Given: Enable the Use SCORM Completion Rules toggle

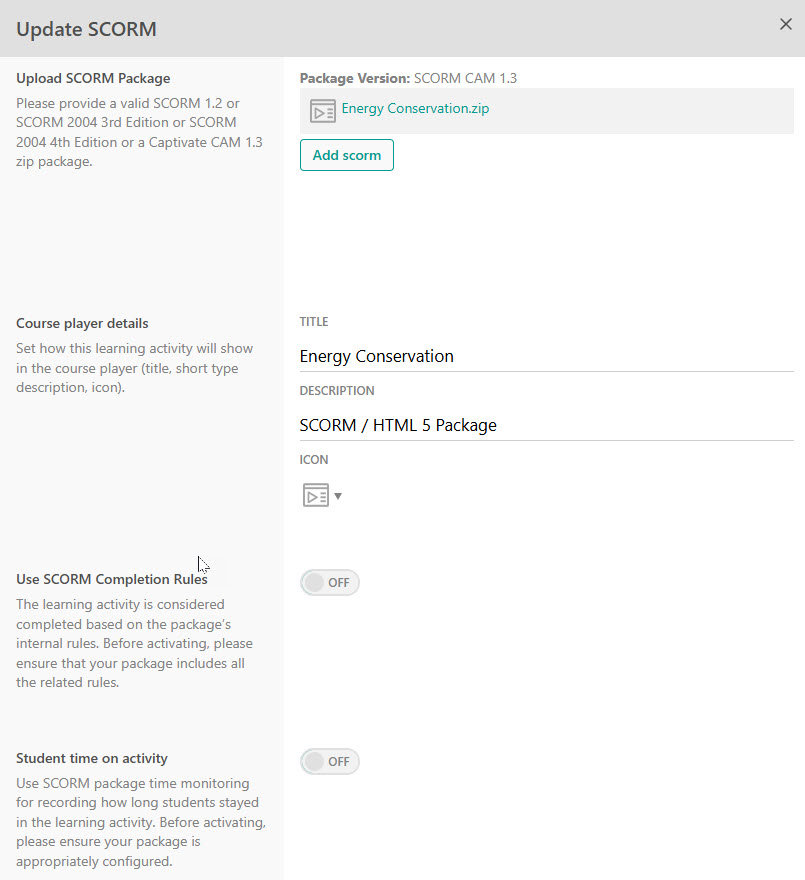Looking at the screenshot, I should [x=329, y=582].
